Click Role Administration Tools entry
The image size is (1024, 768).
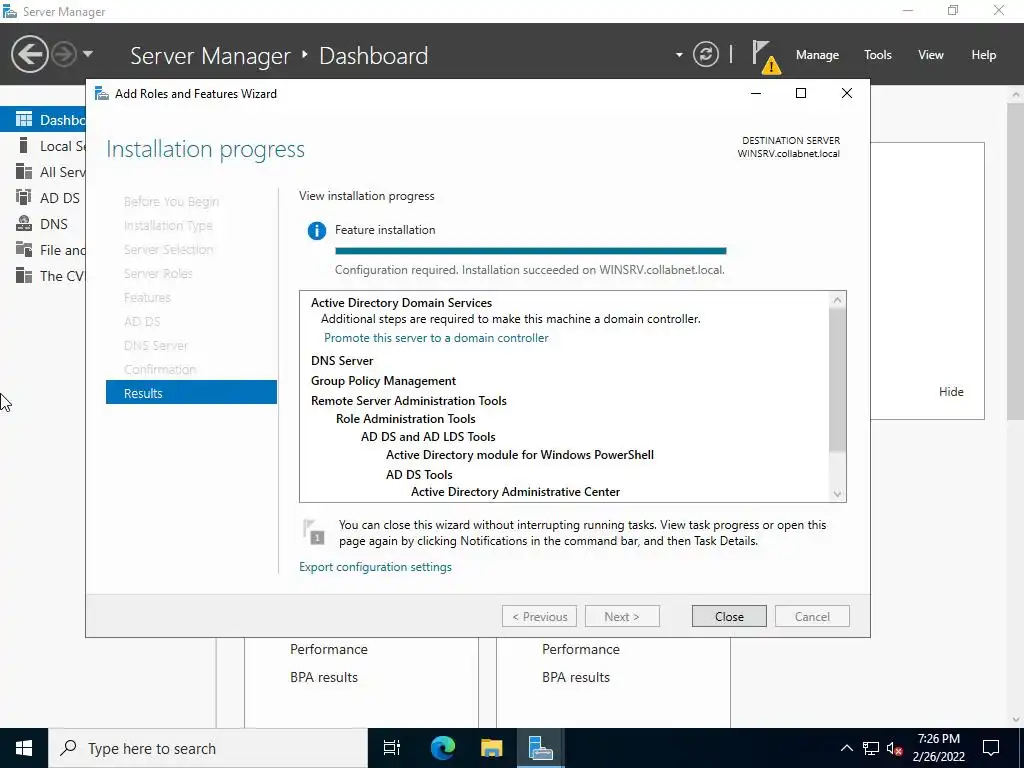(x=406, y=419)
